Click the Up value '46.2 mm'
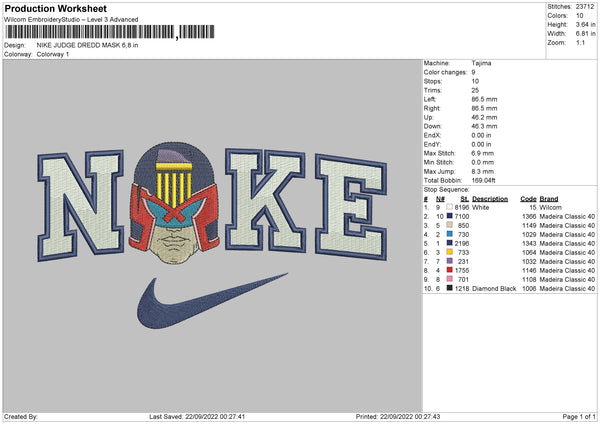Screen dimensions: 600x424 coord(484,117)
